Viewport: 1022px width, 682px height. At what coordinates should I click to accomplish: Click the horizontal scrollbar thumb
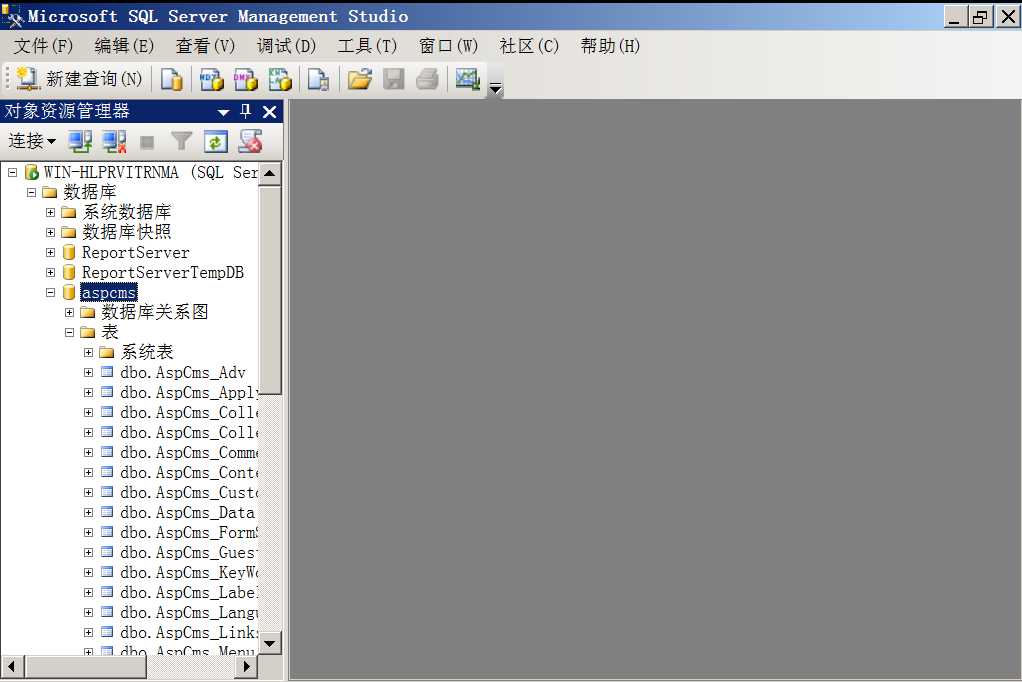(85, 666)
